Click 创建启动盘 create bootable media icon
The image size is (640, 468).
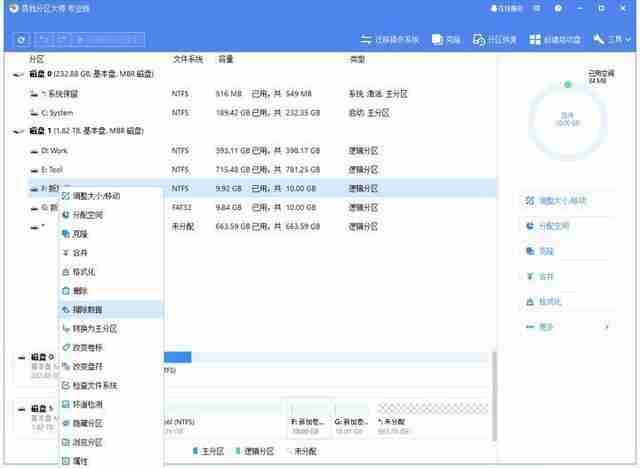click(x=555, y=40)
